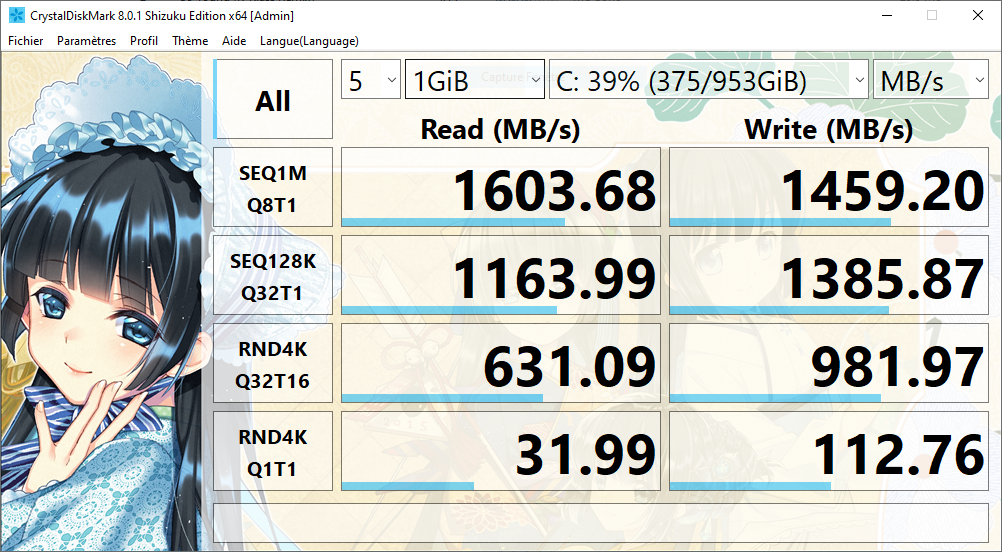Click the SEQ128K write result 1385.87
This screenshot has height=552, width=1002.
point(829,275)
